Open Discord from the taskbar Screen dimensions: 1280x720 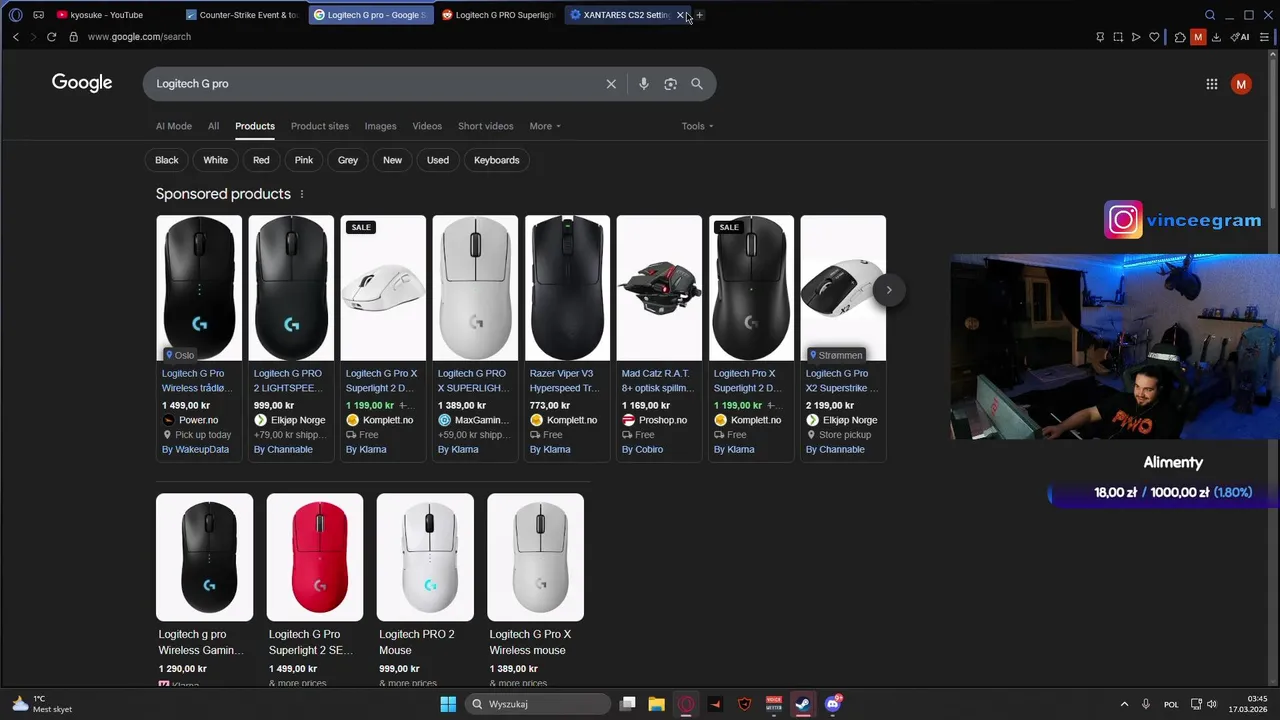coord(833,704)
